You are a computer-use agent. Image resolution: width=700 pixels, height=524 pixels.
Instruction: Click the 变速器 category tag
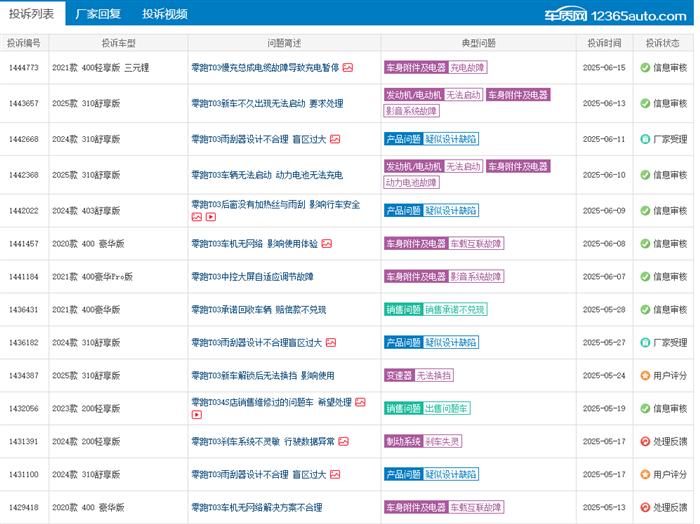(x=400, y=375)
